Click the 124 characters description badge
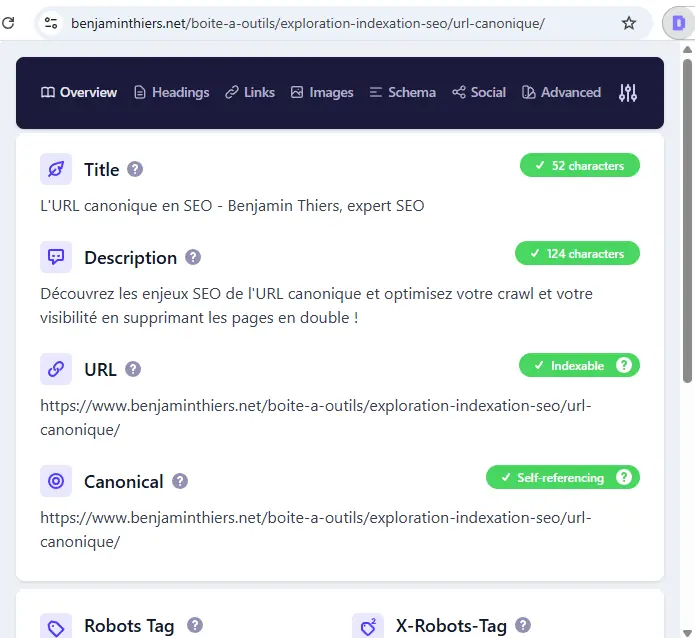 (577, 254)
